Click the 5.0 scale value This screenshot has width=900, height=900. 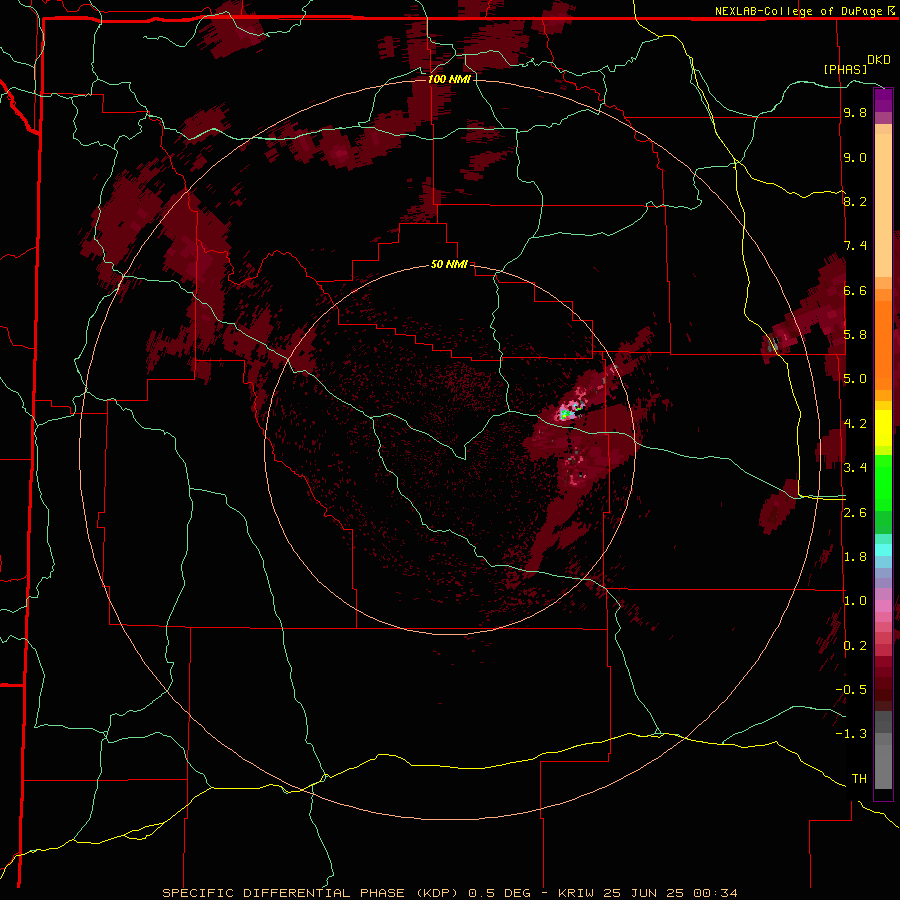click(x=855, y=379)
